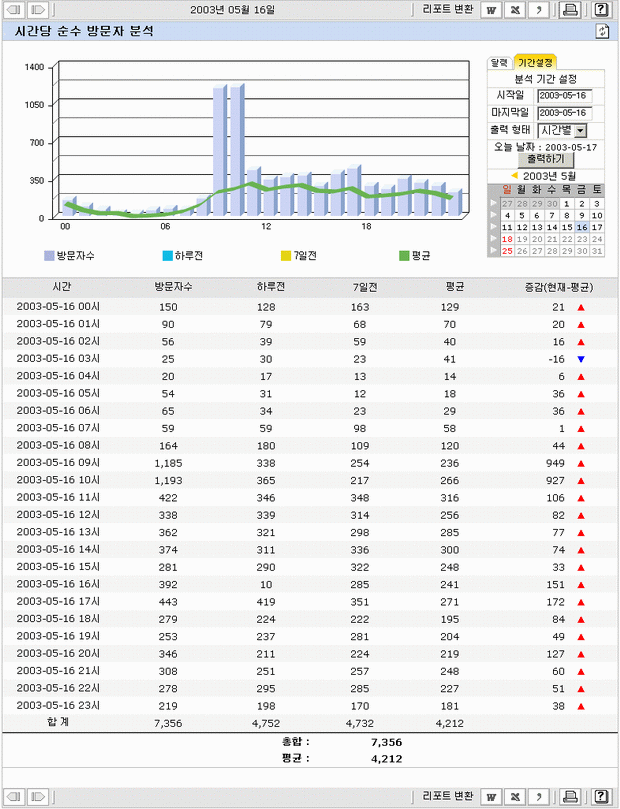Click the 방문자수 column header
This screenshot has height=809, width=620.
173,287
